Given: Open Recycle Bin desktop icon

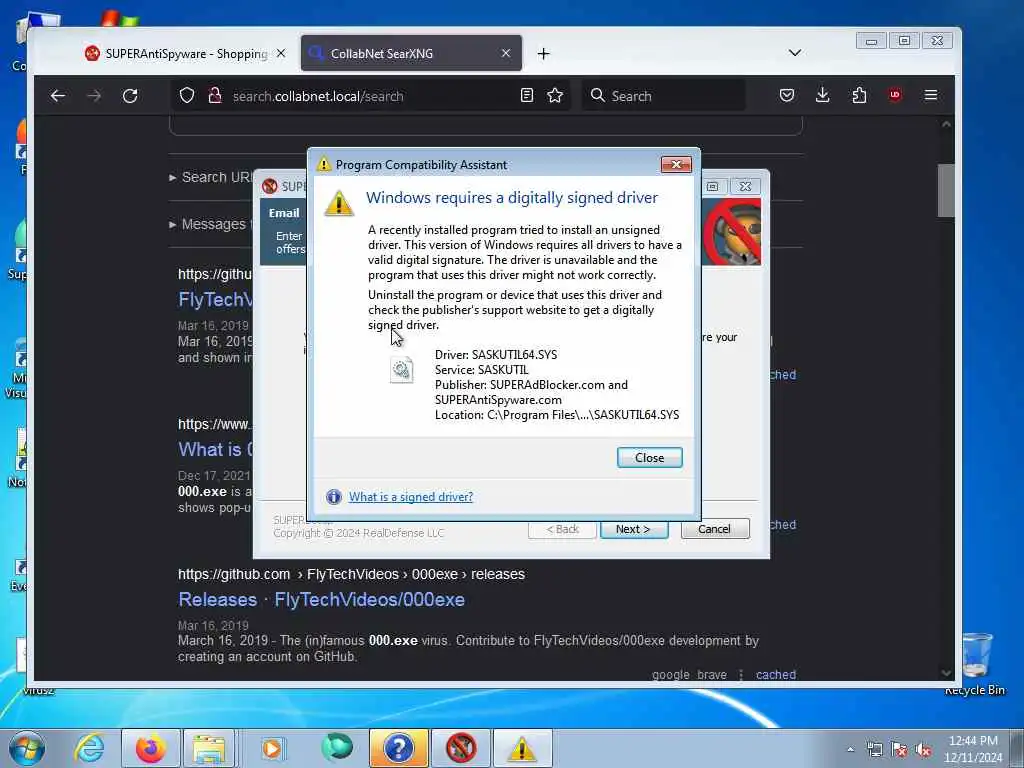Looking at the screenshot, I should coord(974,664).
